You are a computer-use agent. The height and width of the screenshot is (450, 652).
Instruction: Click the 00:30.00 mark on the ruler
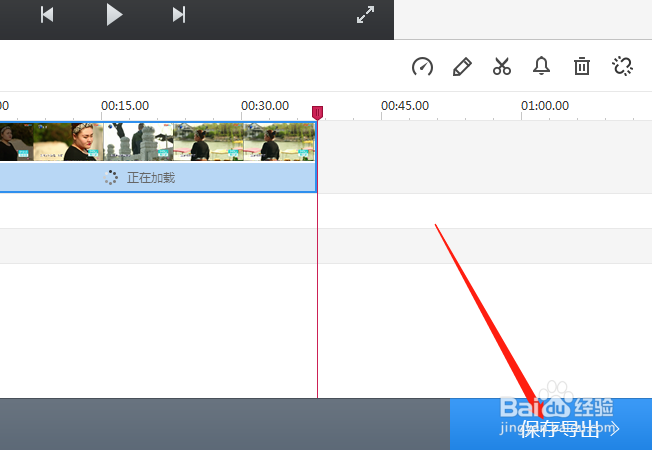(265, 106)
